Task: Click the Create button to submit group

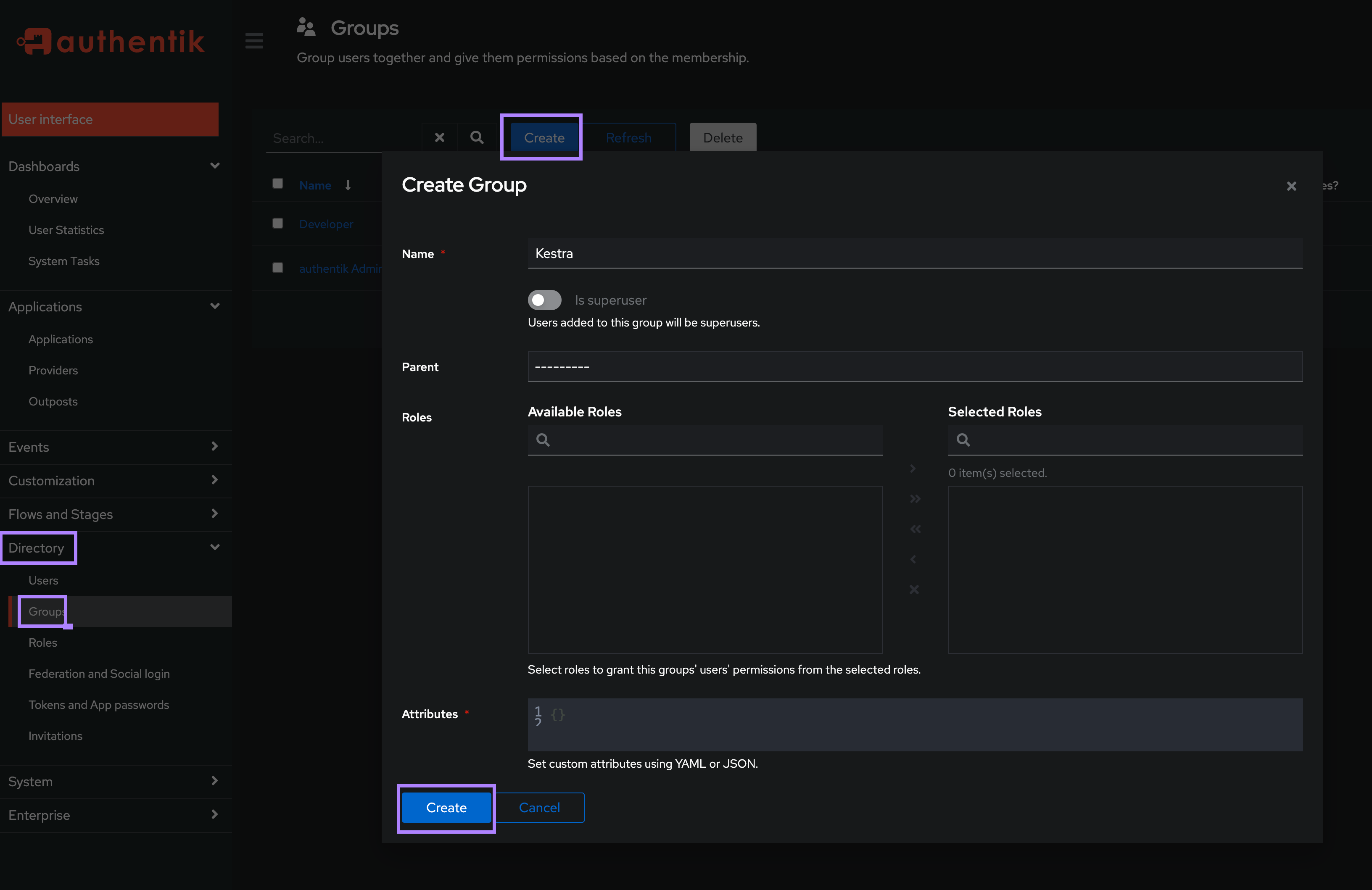Action: click(x=447, y=807)
